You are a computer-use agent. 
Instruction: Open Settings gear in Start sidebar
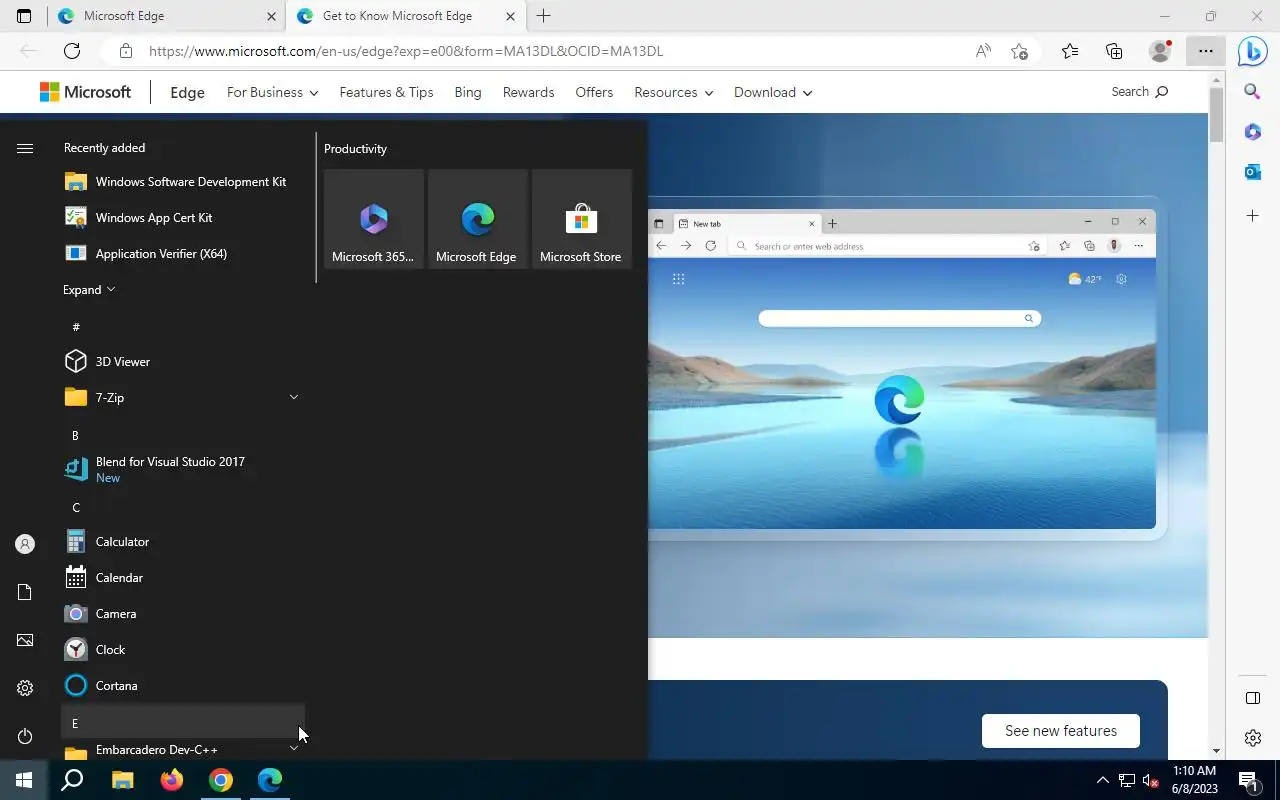25,688
